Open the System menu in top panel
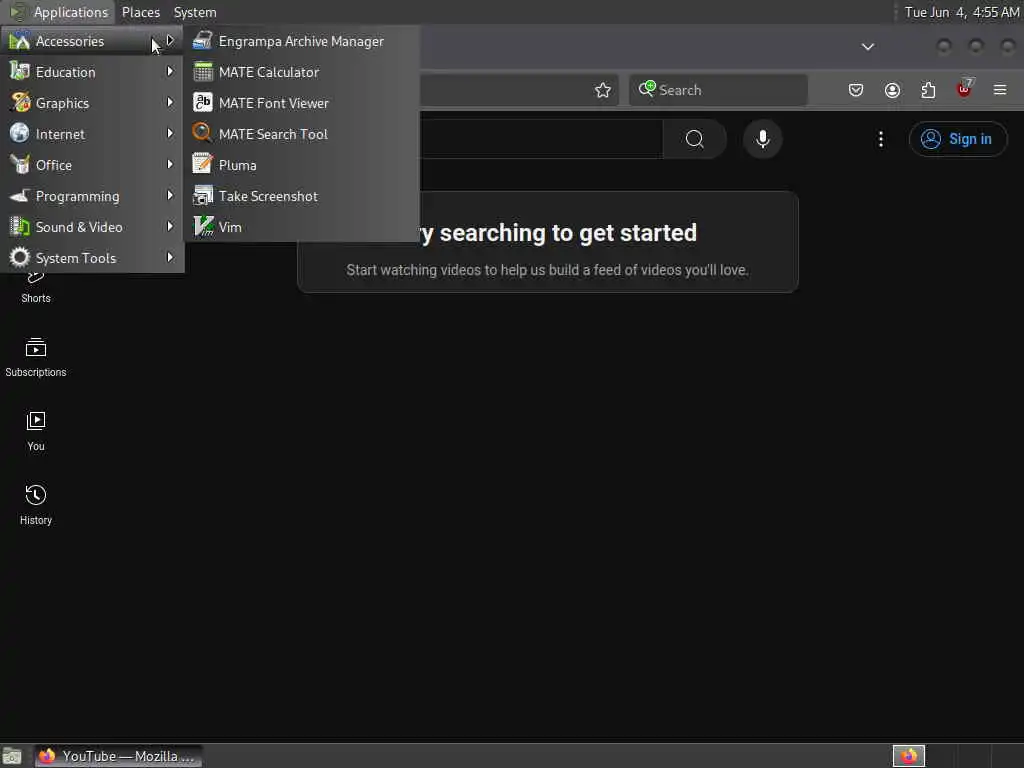Viewport: 1024px width, 768px height. [x=195, y=12]
